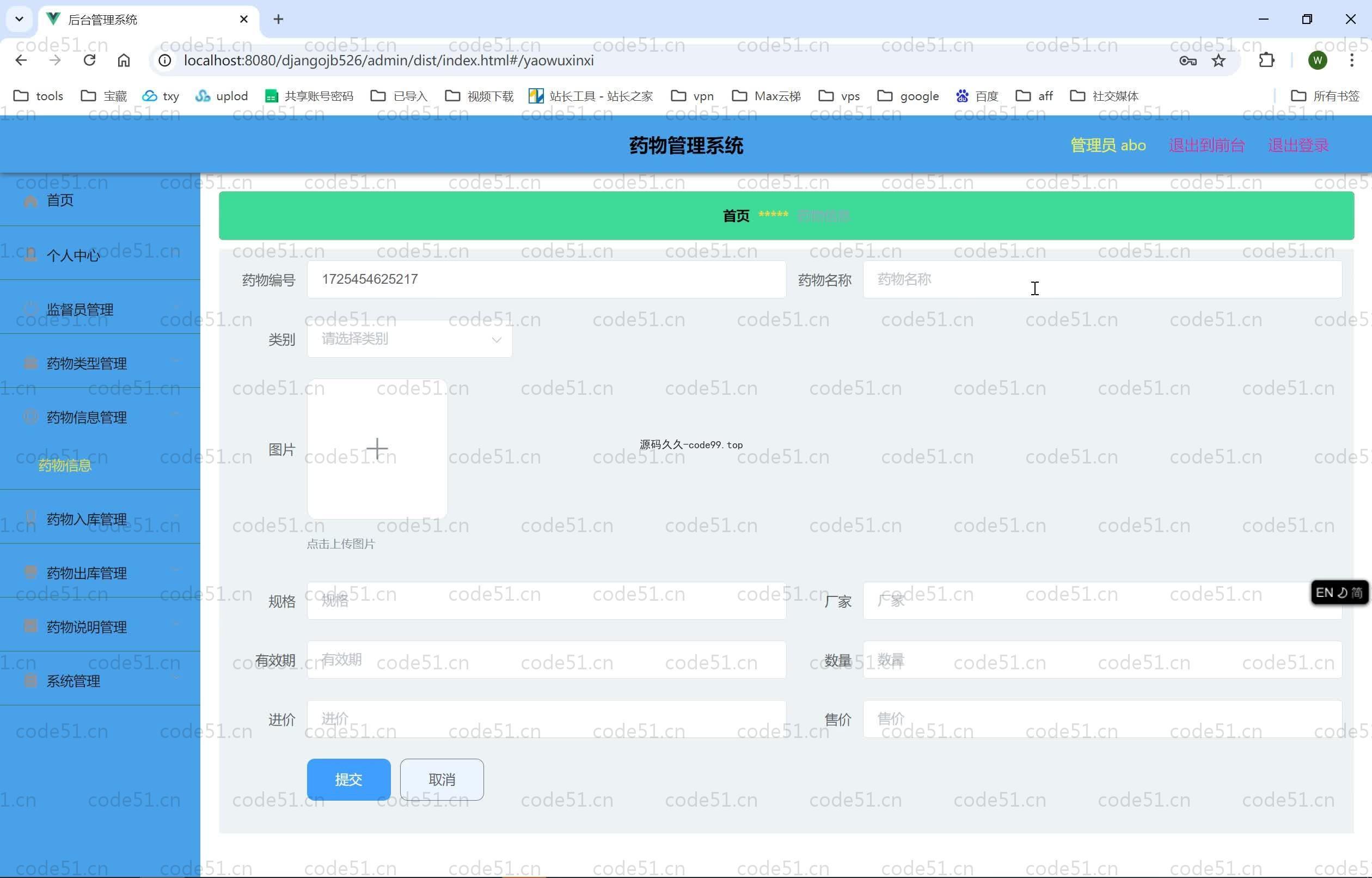Expand 监督员管理 sidebar menu

click(100, 308)
